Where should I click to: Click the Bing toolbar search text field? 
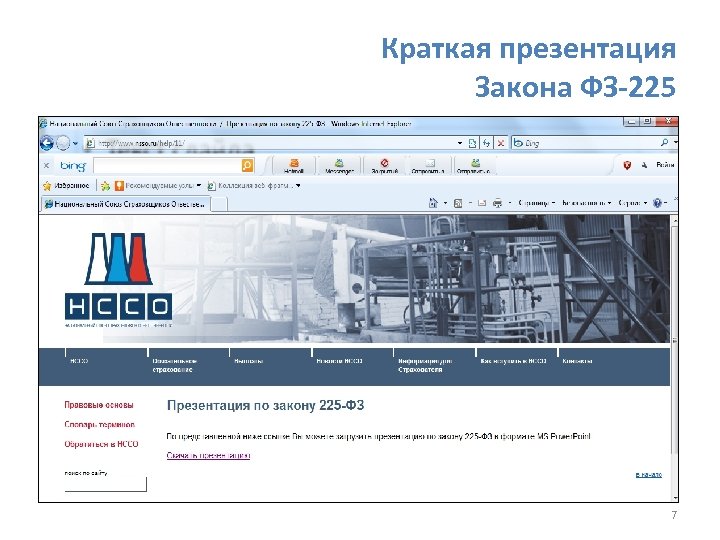pos(168,165)
